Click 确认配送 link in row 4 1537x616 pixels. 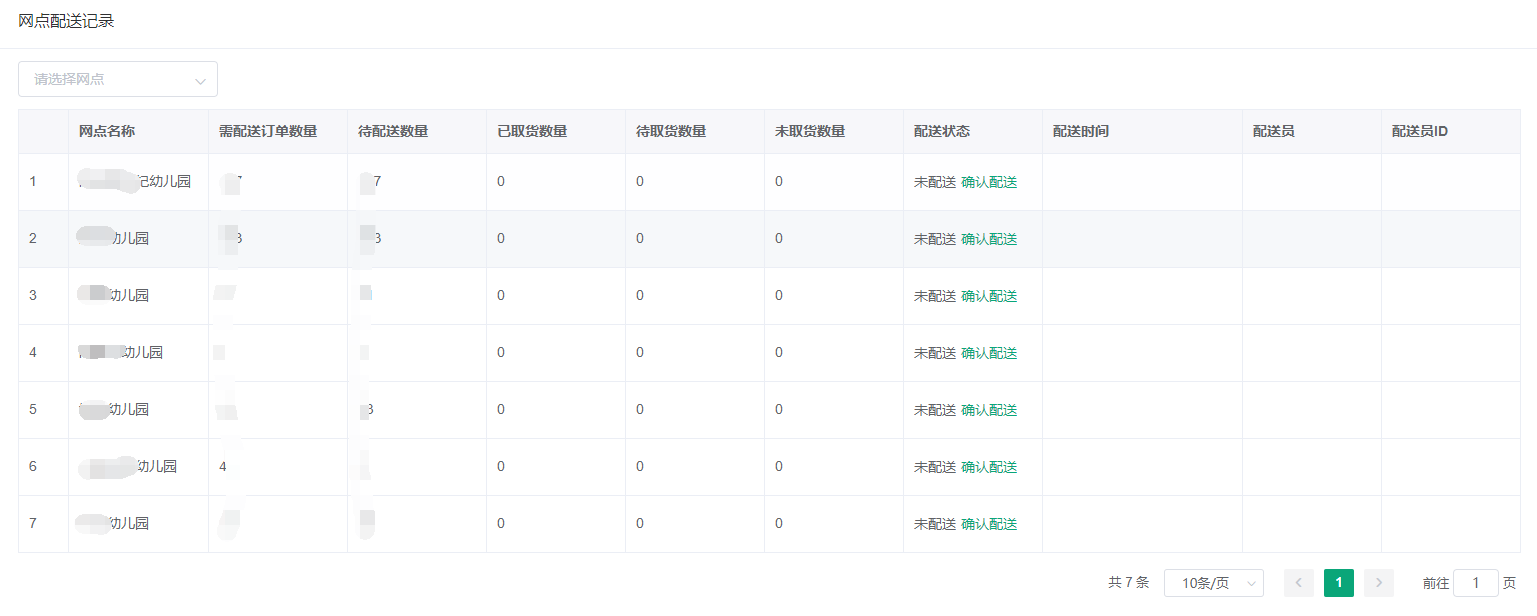click(x=989, y=353)
